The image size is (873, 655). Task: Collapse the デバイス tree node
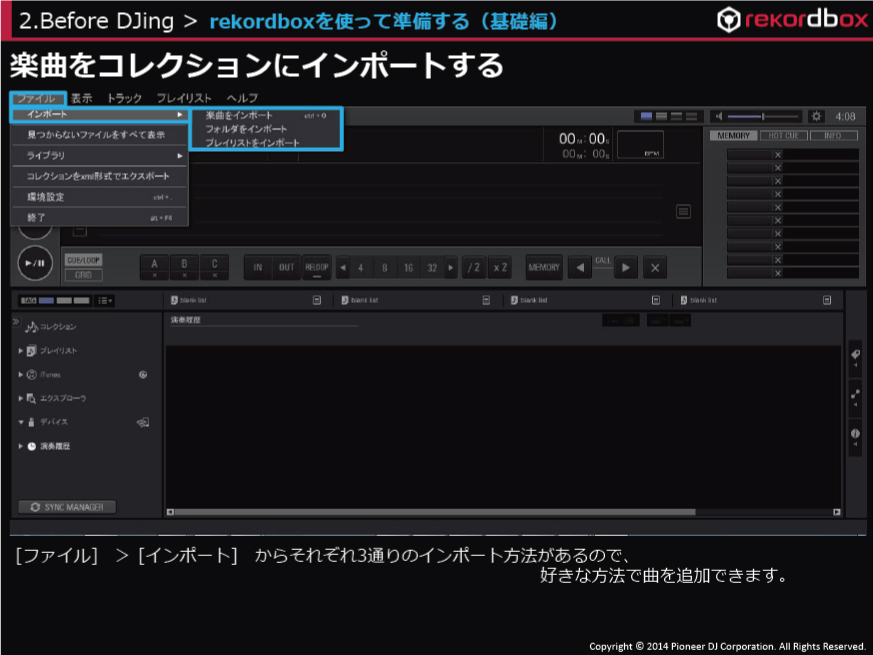point(21,422)
